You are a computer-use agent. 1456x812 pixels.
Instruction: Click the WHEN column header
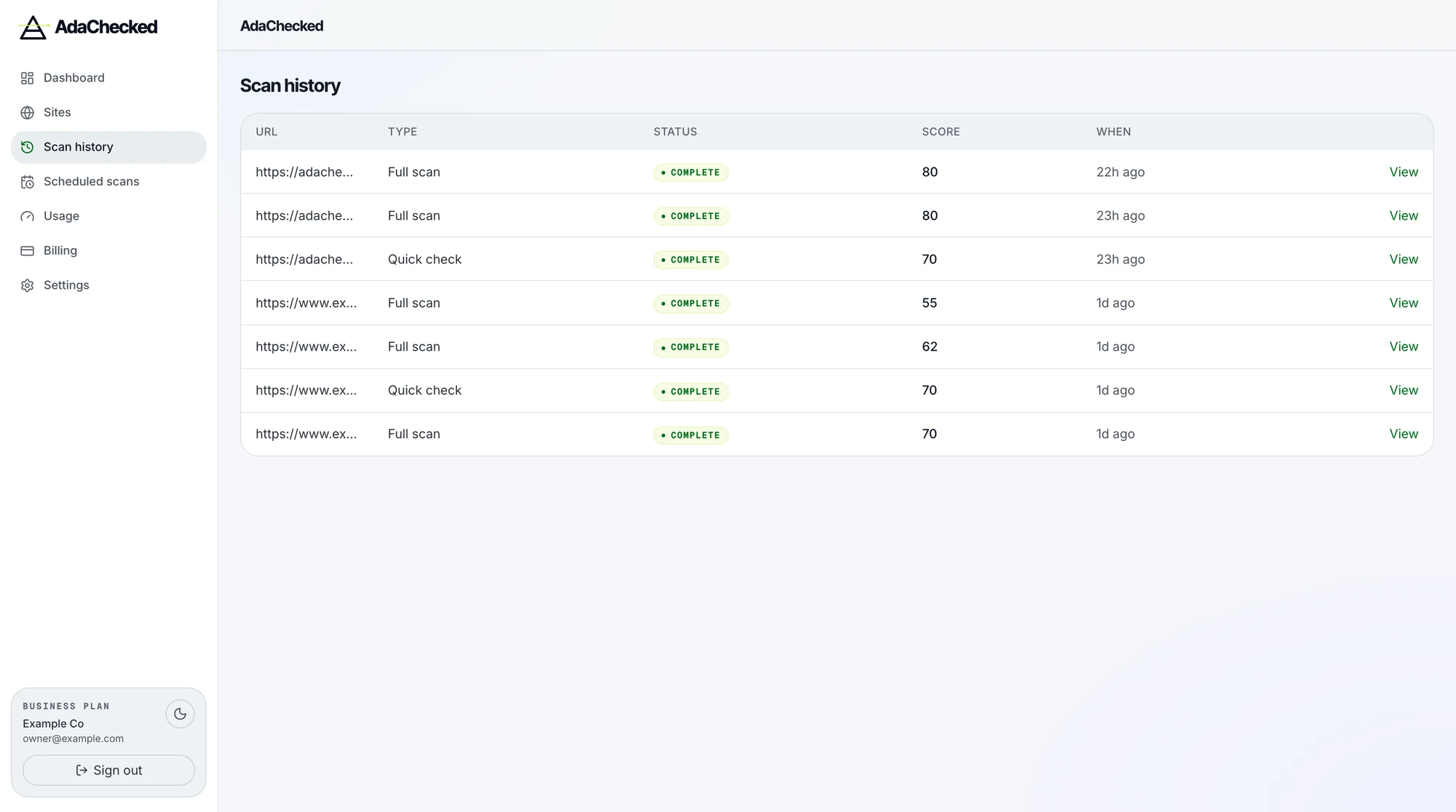click(1113, 132)
